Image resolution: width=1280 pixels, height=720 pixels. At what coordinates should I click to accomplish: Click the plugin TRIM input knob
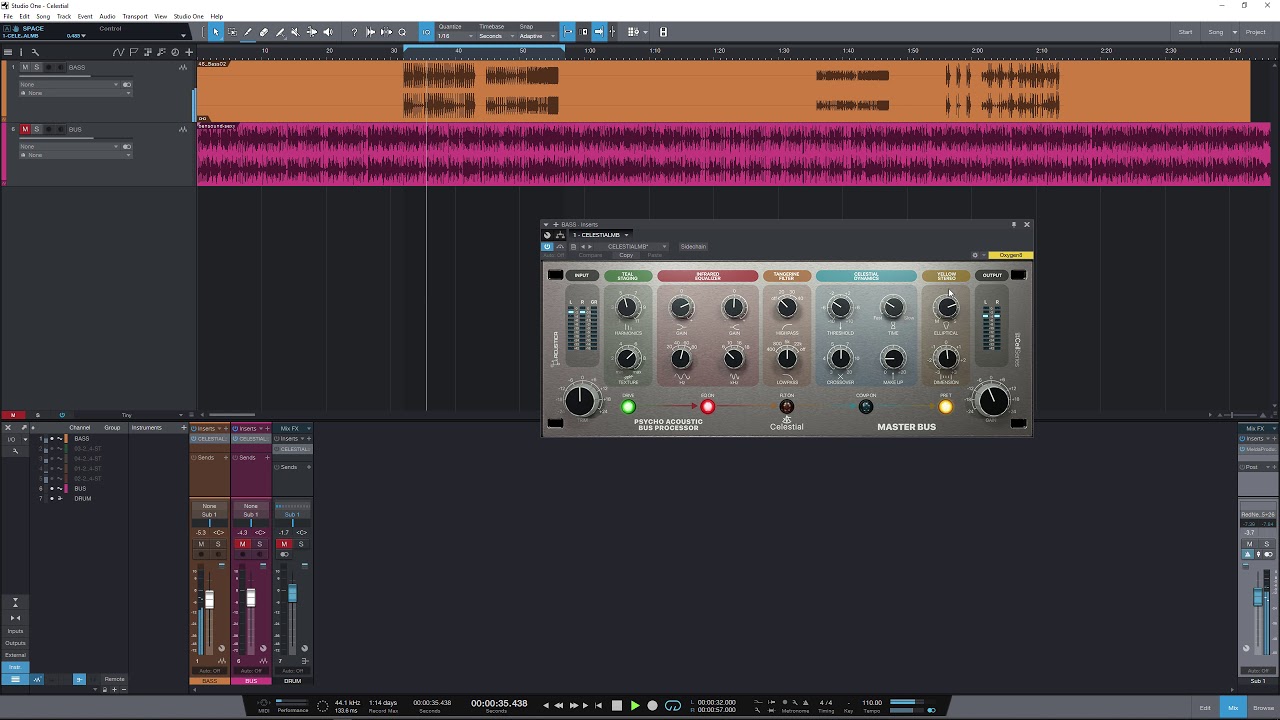point(580,401)
